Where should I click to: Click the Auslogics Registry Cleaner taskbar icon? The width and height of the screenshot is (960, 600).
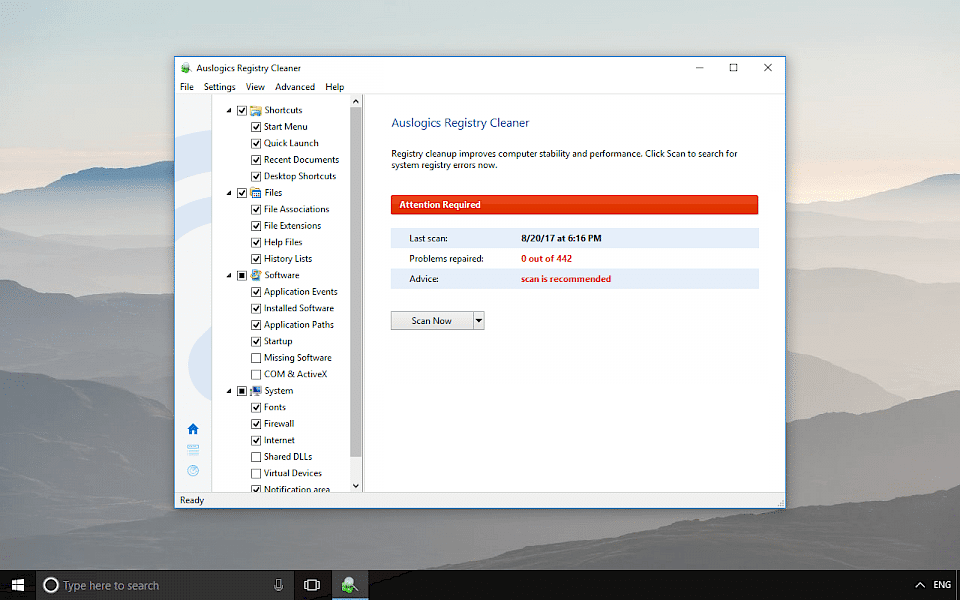point(350,585)
